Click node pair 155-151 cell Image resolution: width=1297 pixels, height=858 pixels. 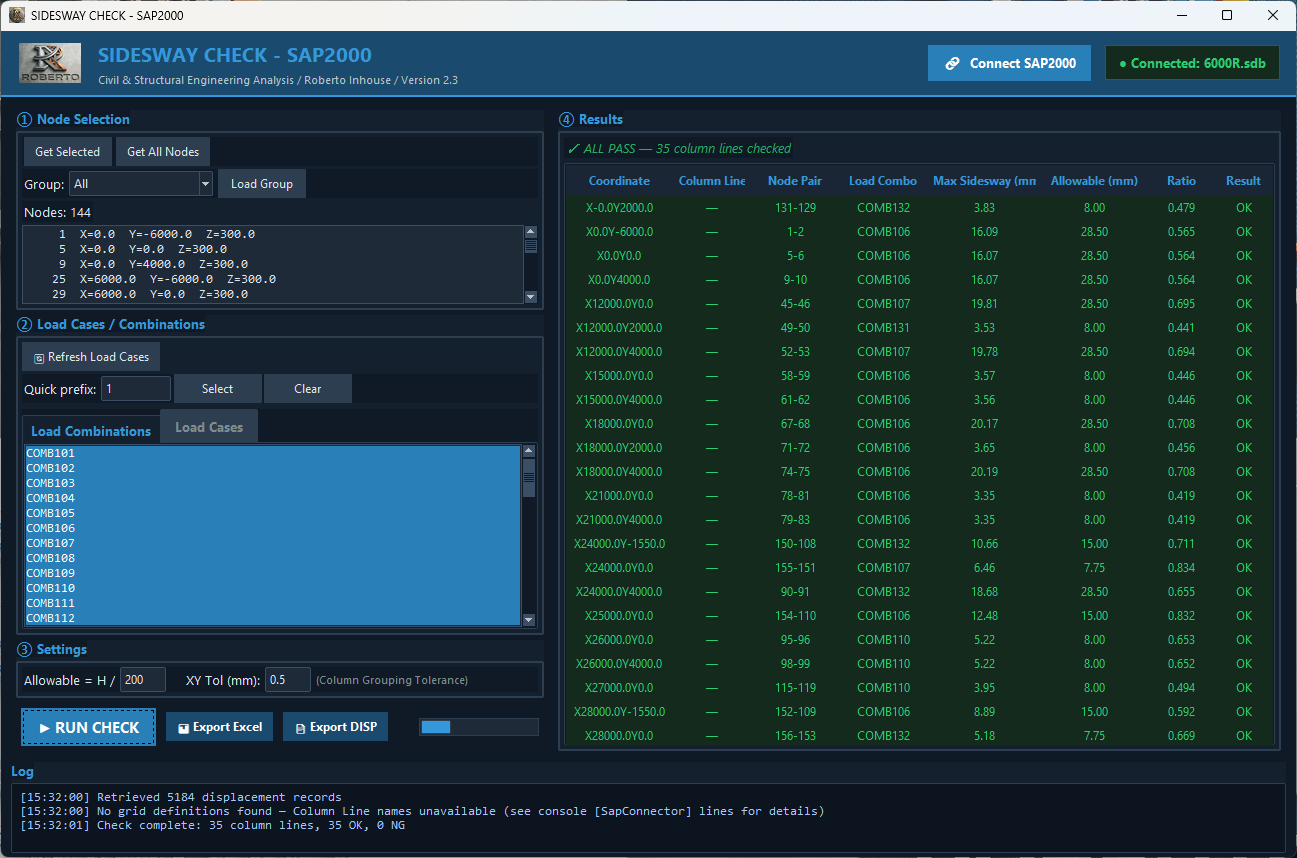[x=795, y=568]
